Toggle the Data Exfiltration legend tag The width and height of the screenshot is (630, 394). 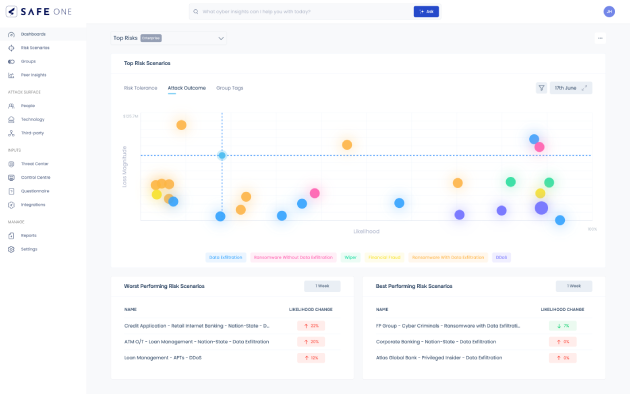(225, 257)
